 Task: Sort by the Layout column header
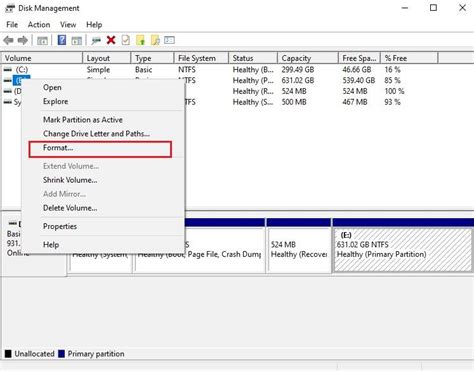pyautogui.click(x=107, y=58)
